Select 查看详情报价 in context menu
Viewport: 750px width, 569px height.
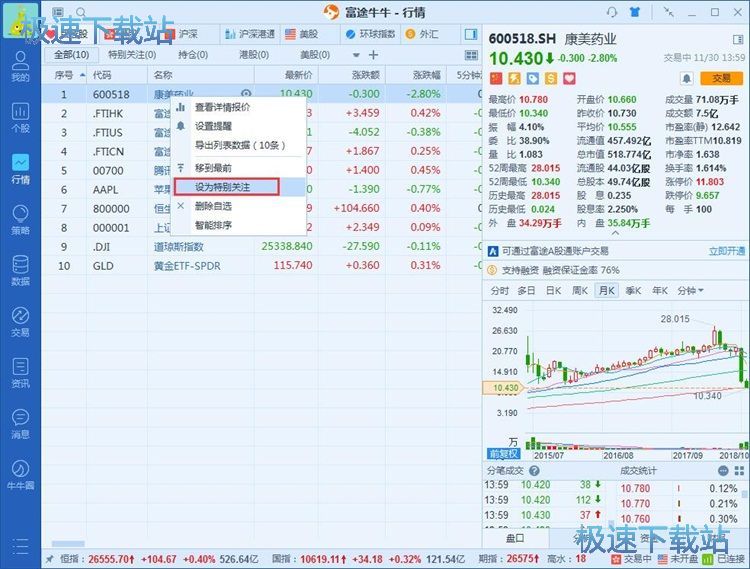pos(238,107)
